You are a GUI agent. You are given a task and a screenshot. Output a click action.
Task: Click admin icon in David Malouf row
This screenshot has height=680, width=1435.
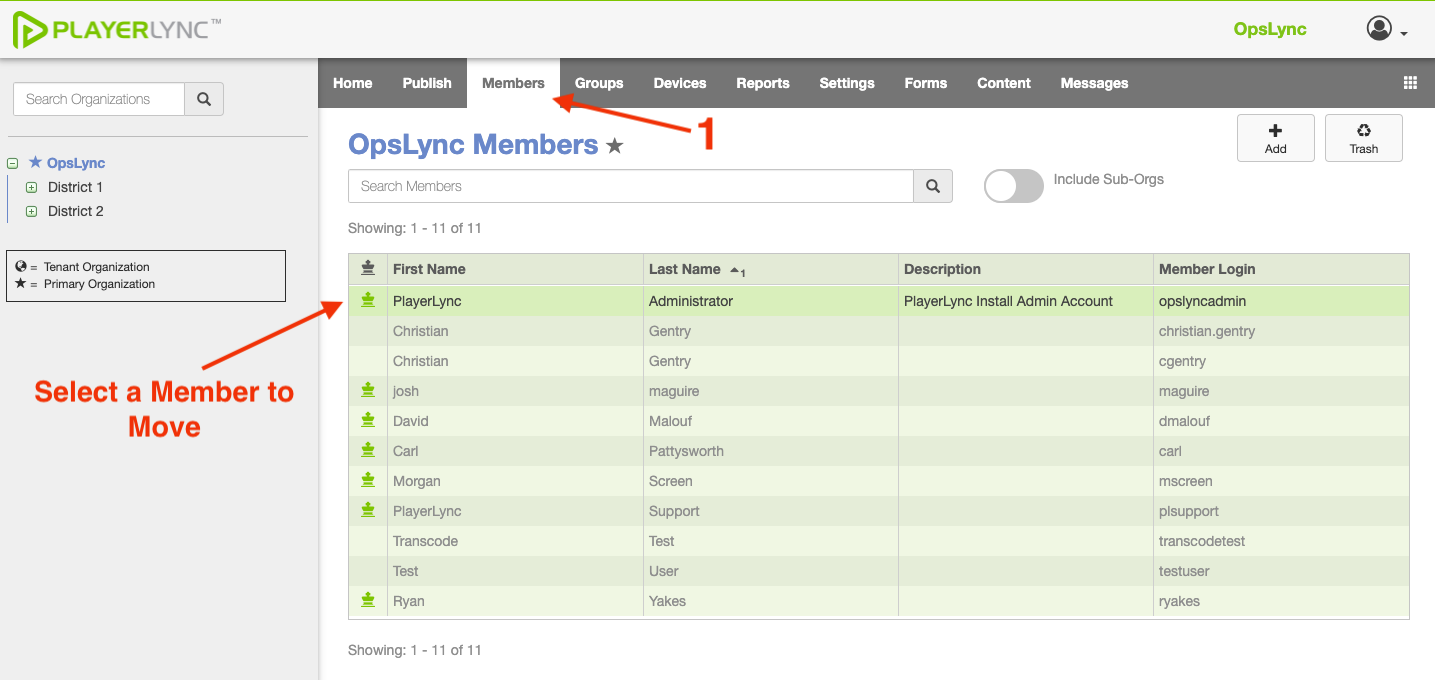click(x=368, y=420)
